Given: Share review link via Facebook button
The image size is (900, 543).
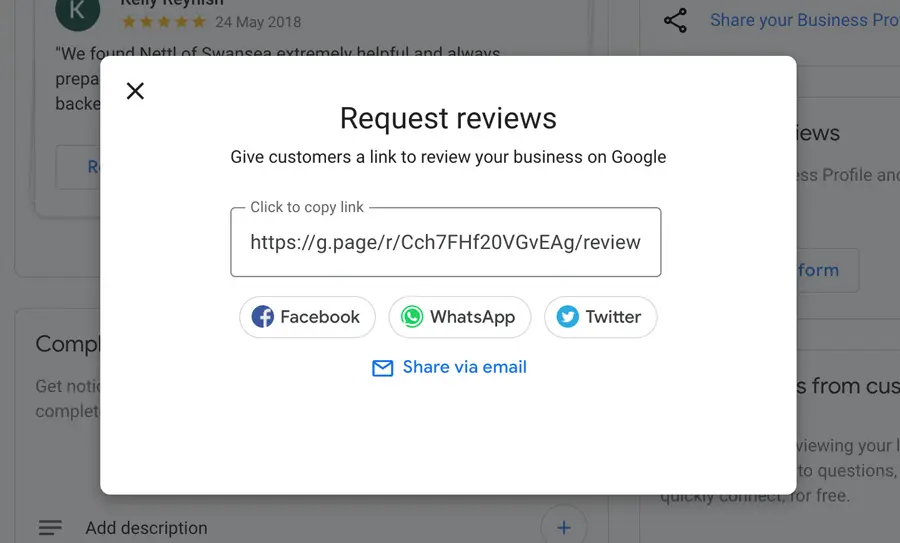Looking at the screenshot, I should (x=307, y=317).
